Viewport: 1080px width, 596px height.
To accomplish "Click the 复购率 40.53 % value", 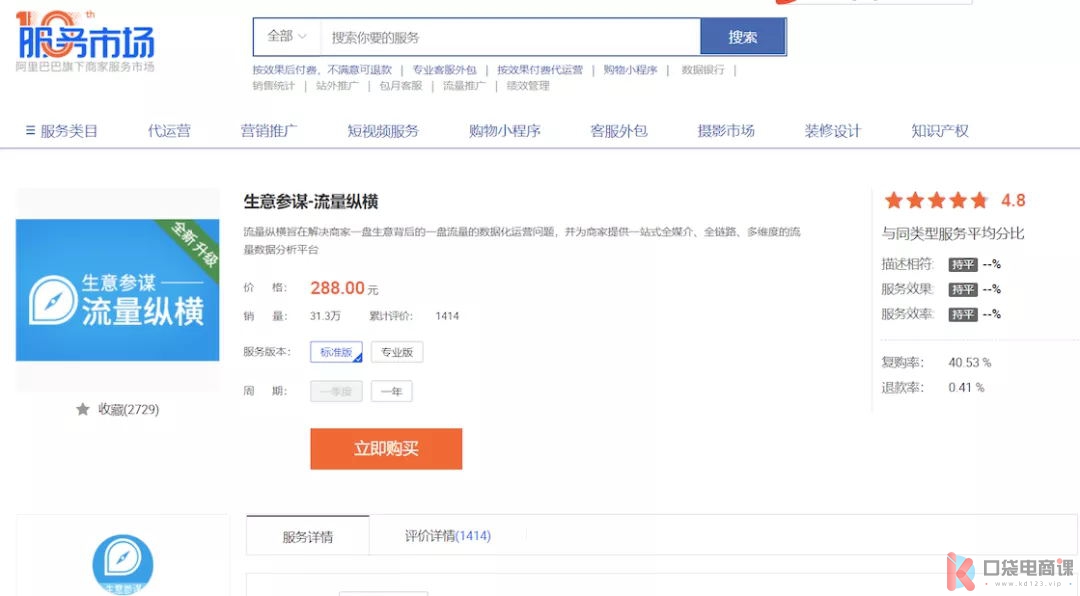I will tap(969, 362).
